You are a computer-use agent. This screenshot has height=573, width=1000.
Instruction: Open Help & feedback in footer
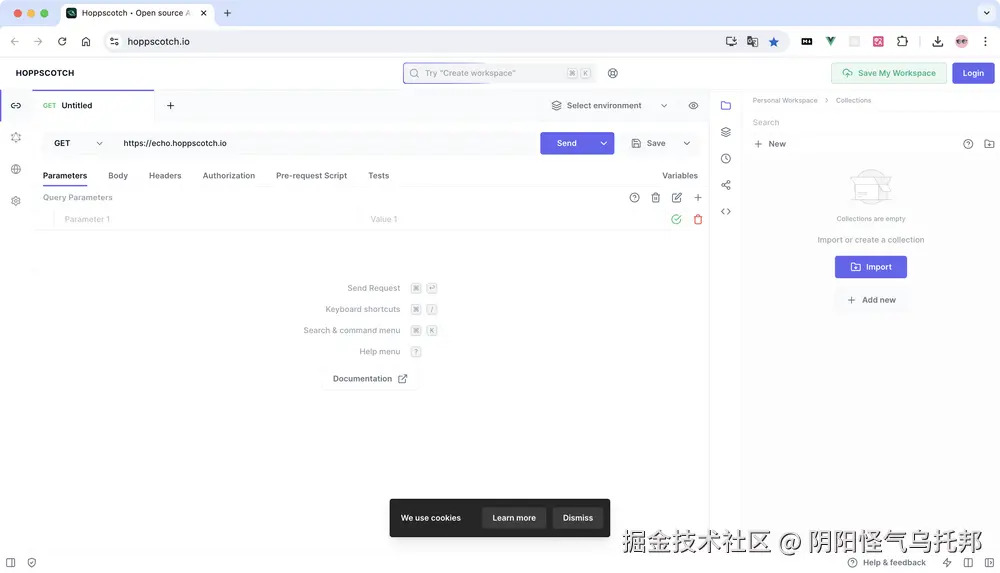[886, 563]
